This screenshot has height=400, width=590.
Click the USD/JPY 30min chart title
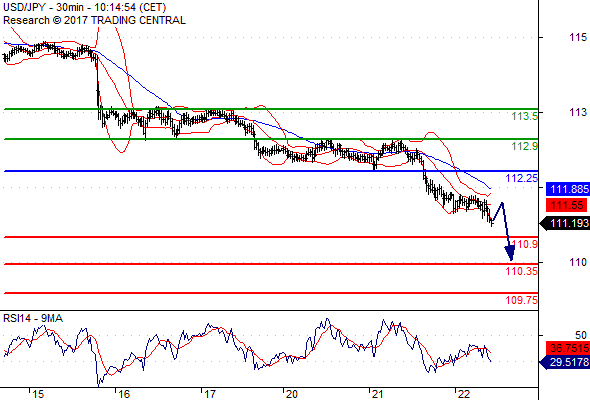tap(84, 8)
